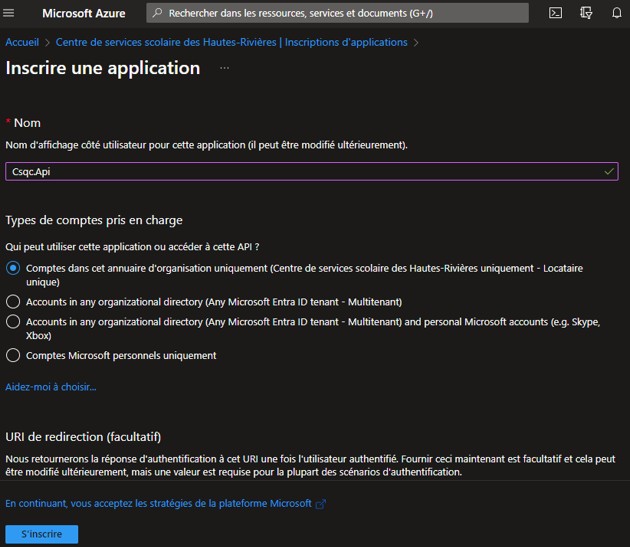Click the Nom field containing Csqc.Api
The image size is (630, 547).
point(312,172)
